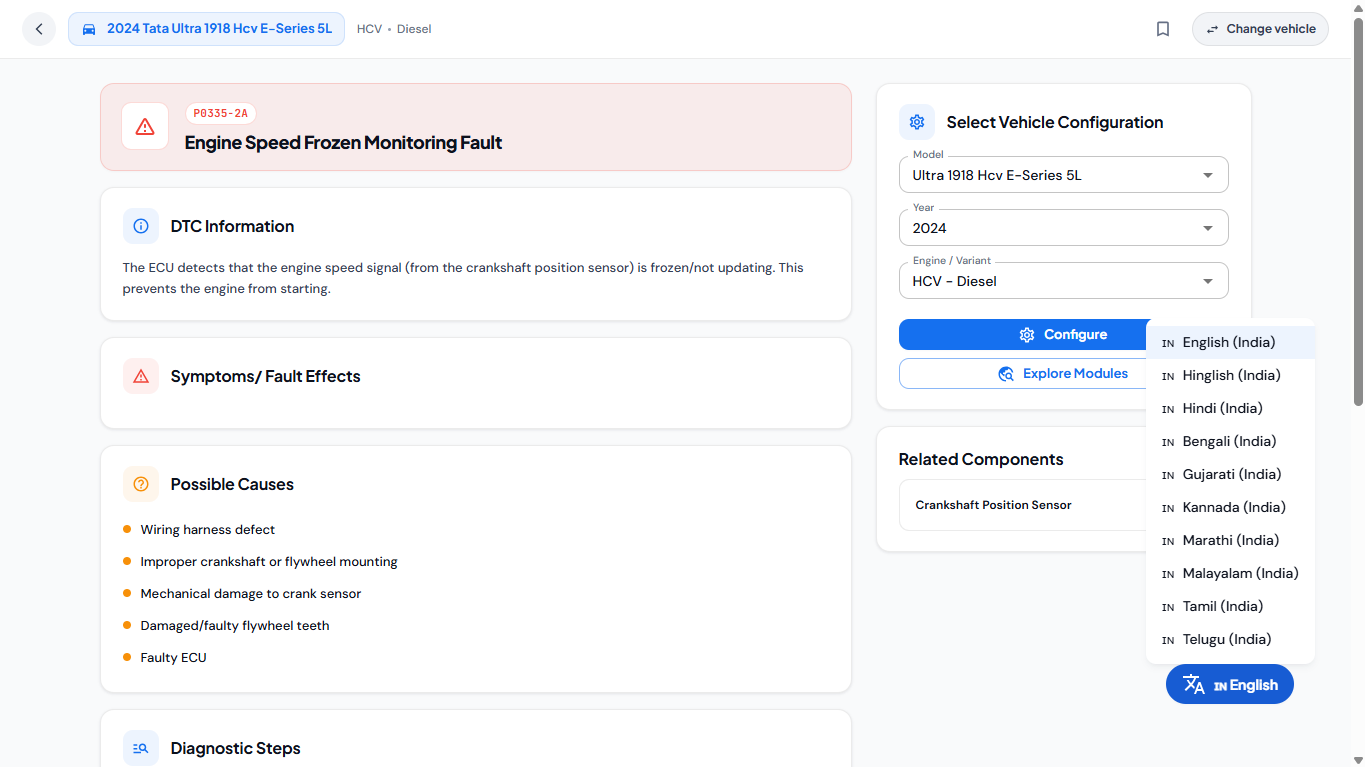This screenshot has height=767, width=1365.
Task: Click the Symptoms/Fault Effects warning icon
Action: click(x=141, y=376)
